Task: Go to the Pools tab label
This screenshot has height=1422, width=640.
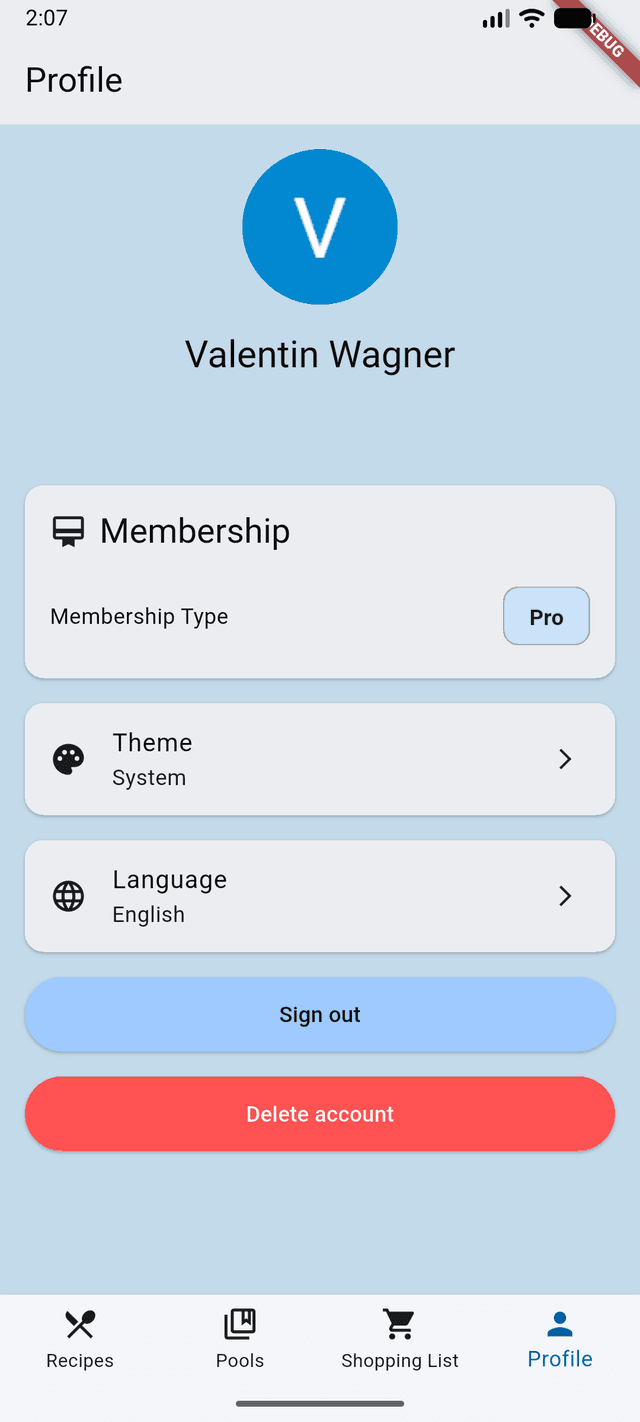Action: 240,1361
